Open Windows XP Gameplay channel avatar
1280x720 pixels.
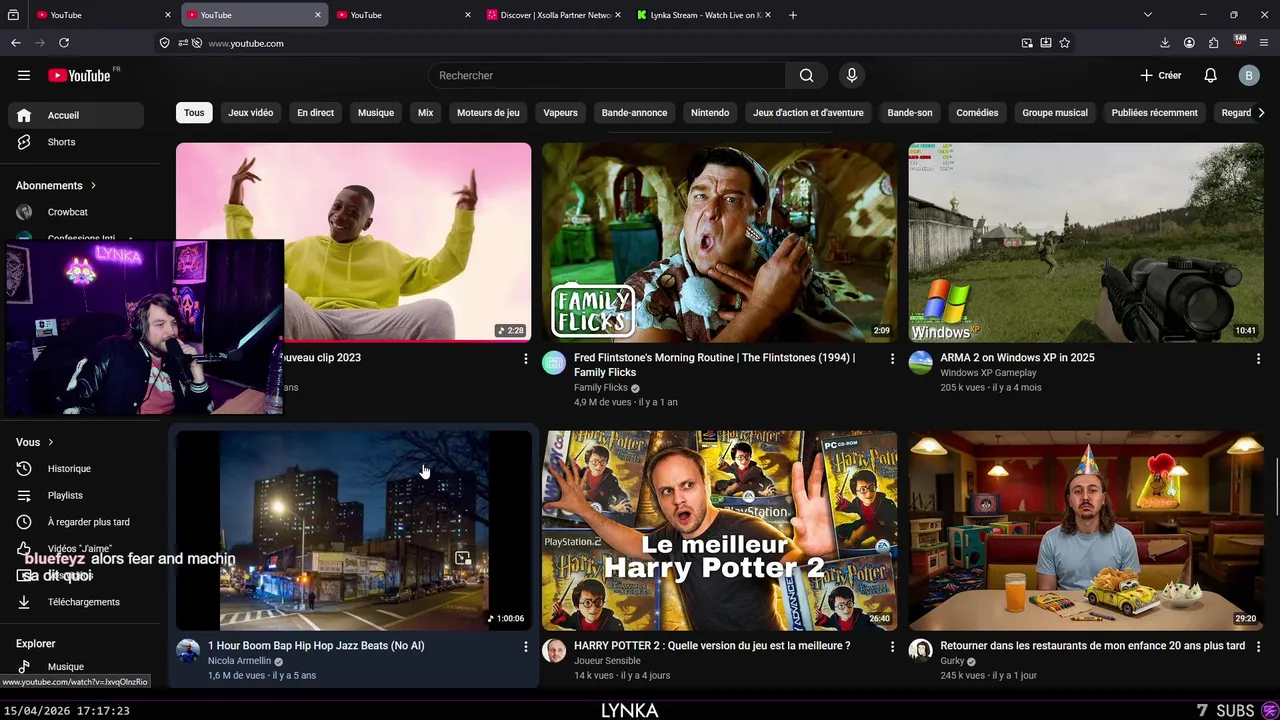click(x=920, y=363)
